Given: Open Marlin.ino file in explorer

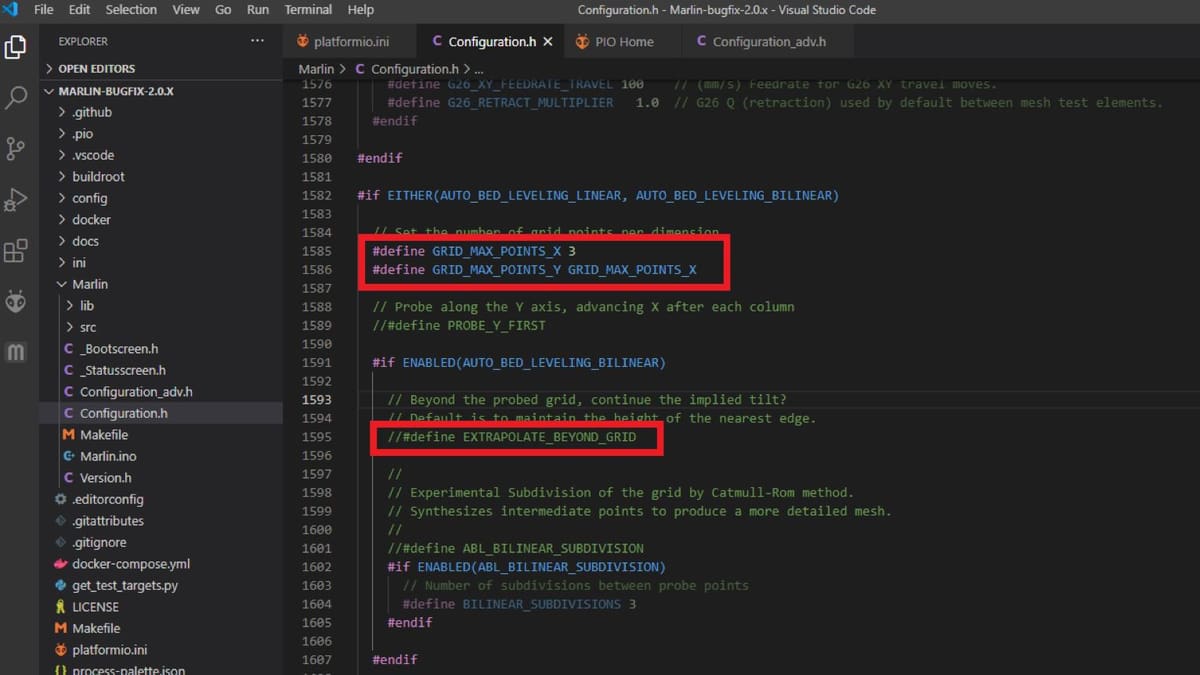Looking at the screenshot, I should (x=107, y=456).
